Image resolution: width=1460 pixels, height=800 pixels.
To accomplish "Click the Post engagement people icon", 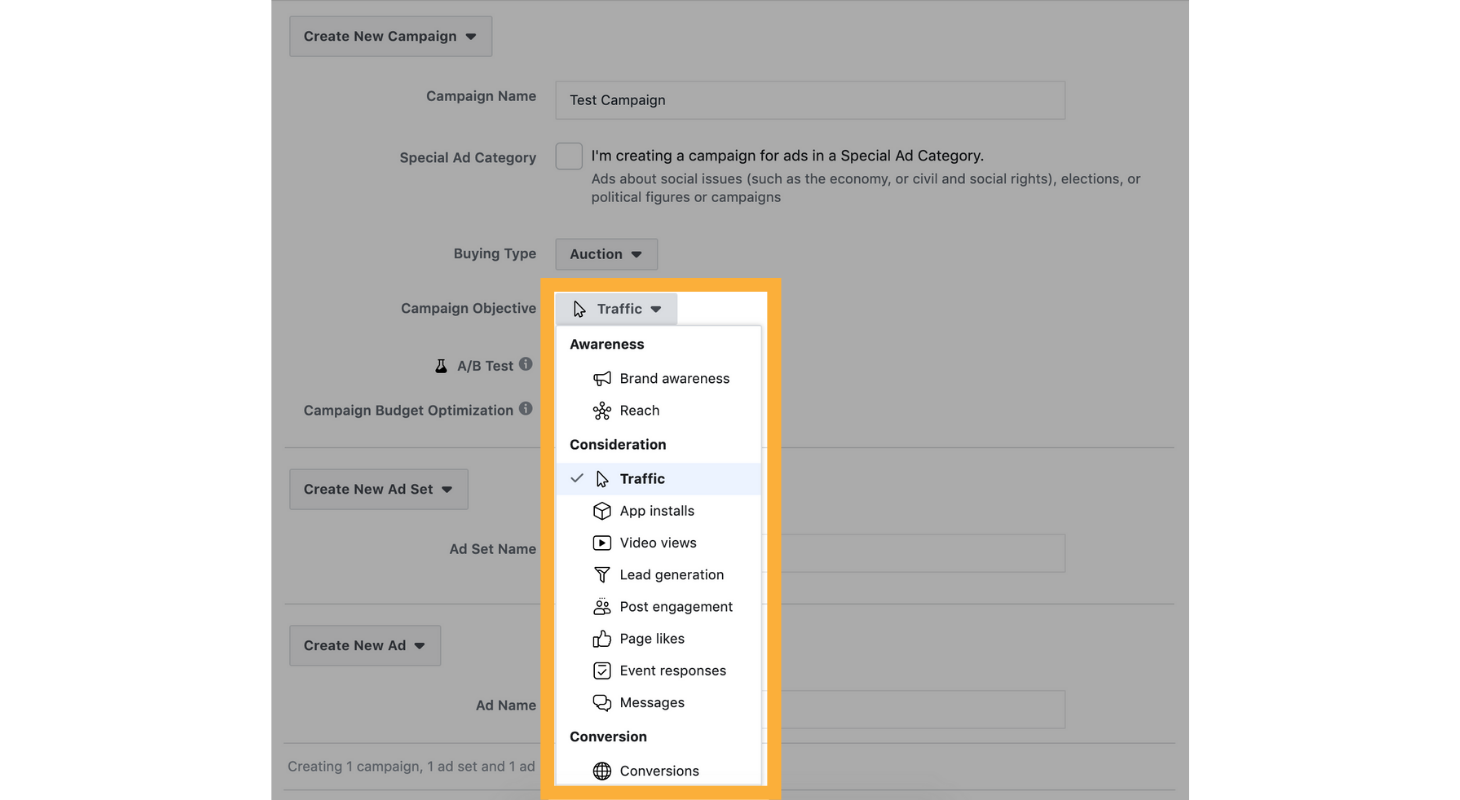I will 602,606.
